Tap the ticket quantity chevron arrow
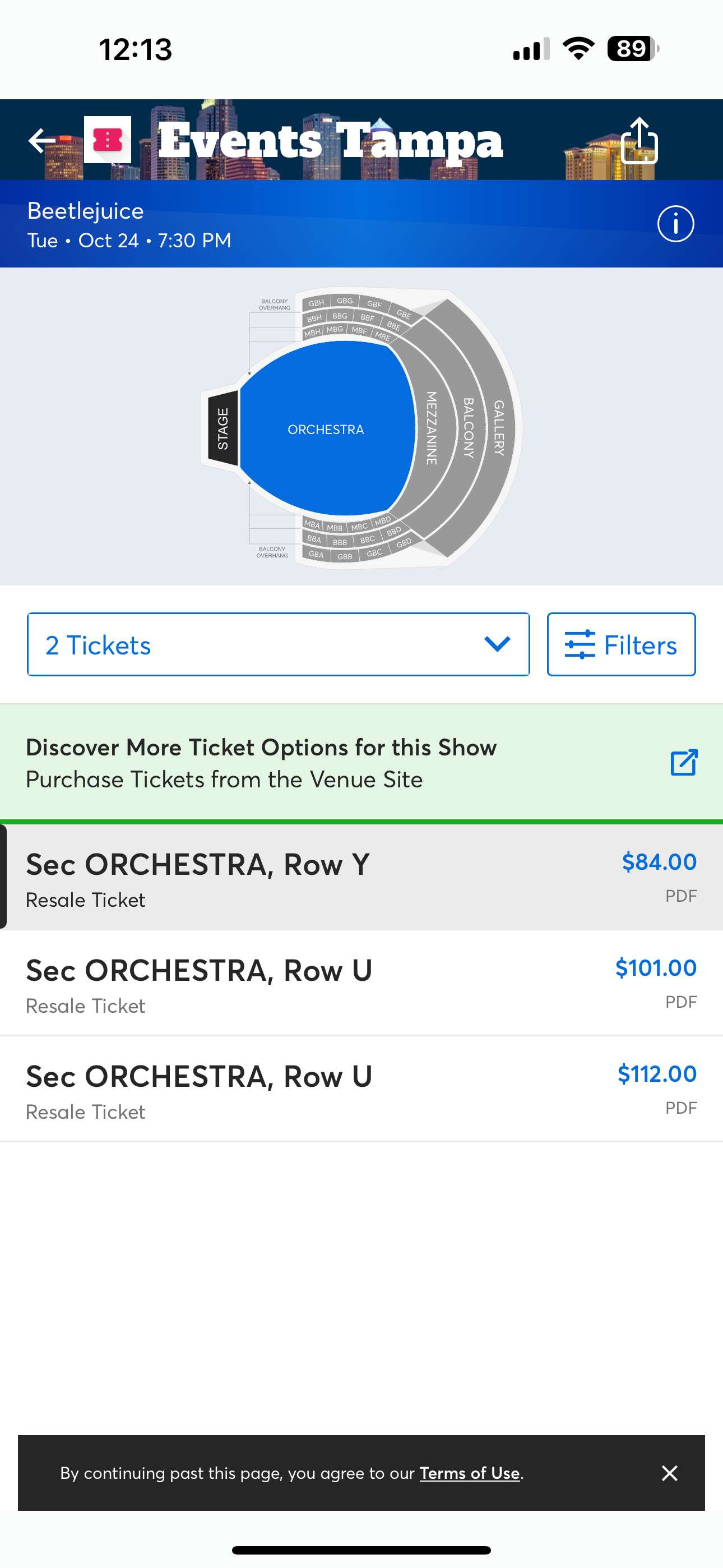723x1568 pixels. [497, 644]
